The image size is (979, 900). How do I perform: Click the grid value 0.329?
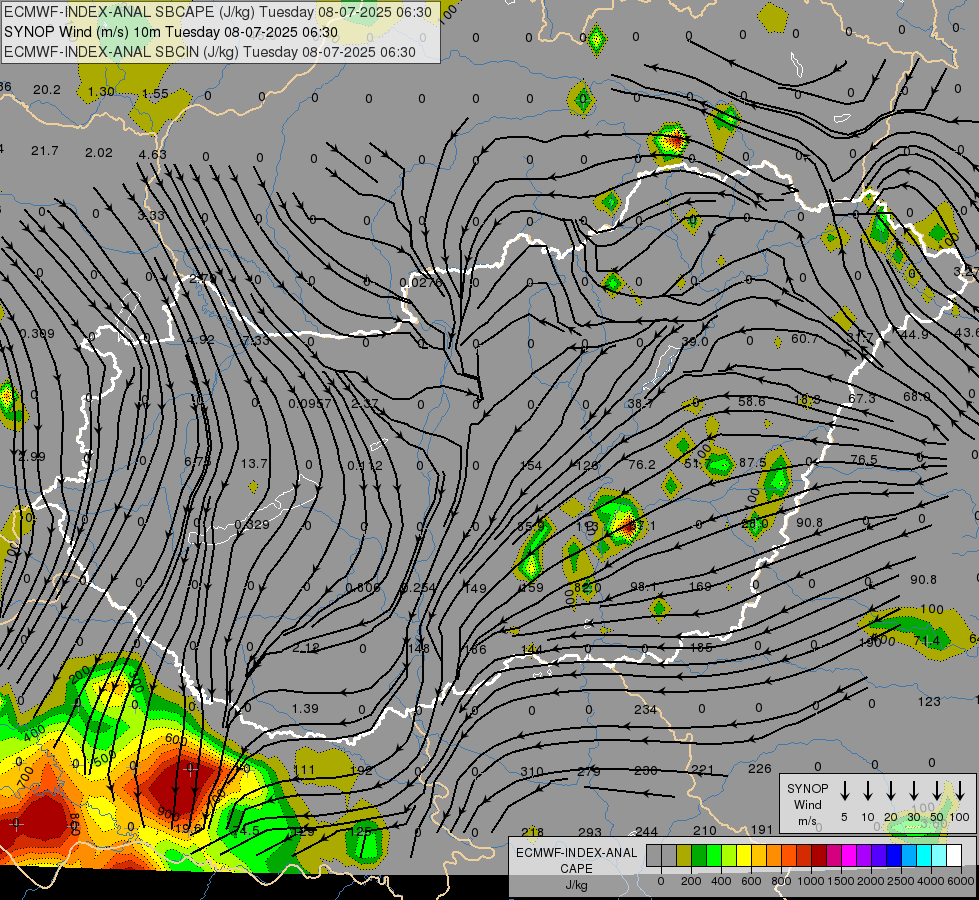(x=252, y=525)
